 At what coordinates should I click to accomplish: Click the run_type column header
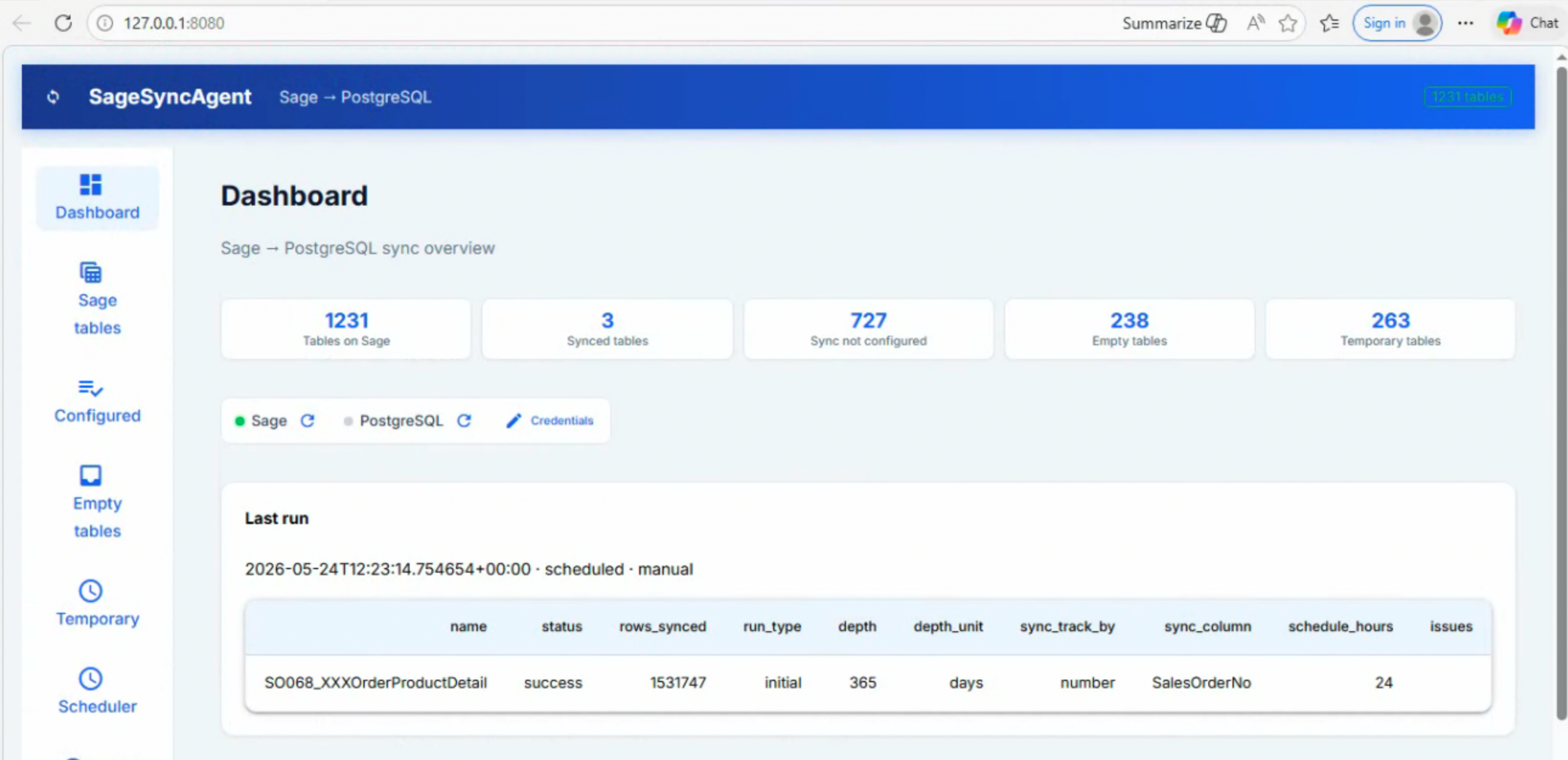(x=772, y=626)
